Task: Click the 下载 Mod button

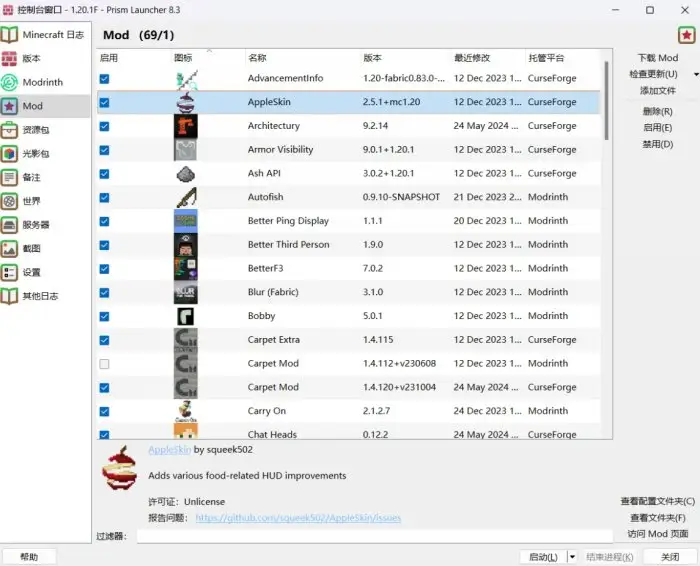Action: 657,58
